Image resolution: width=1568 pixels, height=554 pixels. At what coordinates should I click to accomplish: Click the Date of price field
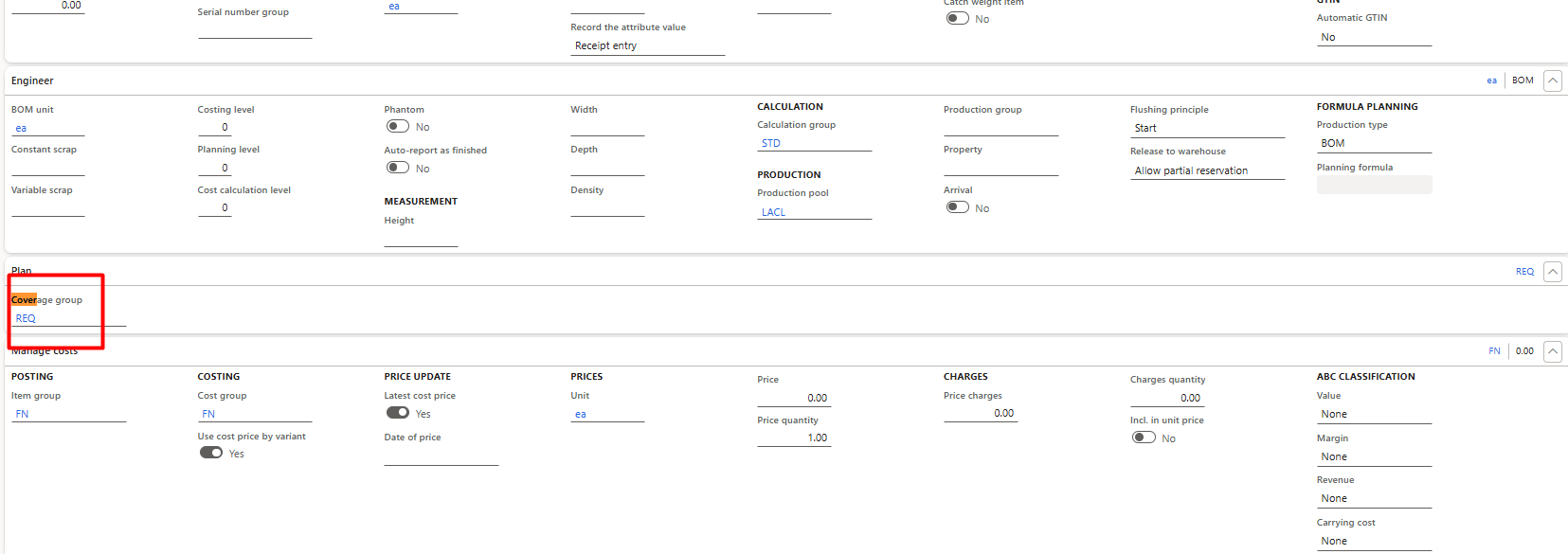(x=441, y=457)
